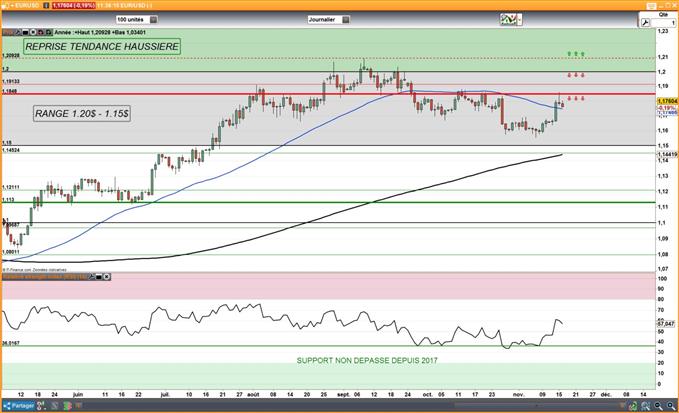
Task: Click the first icon right of Partager
Action: (40, 406)
